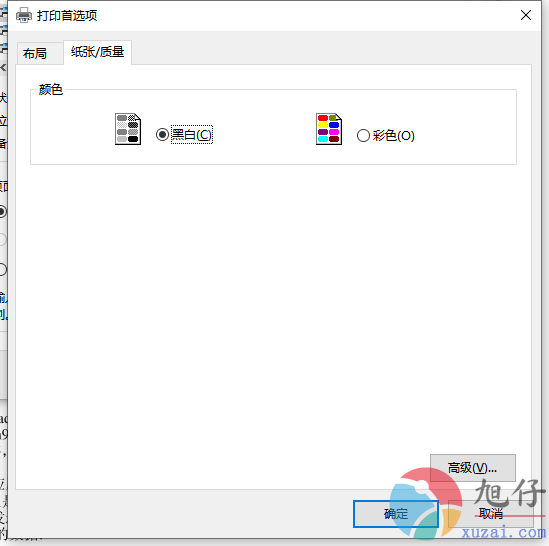The width and height of the screenshot is (549, 546).
Task: Click the red block in the color icon
Action: click(x=323, y=118)
